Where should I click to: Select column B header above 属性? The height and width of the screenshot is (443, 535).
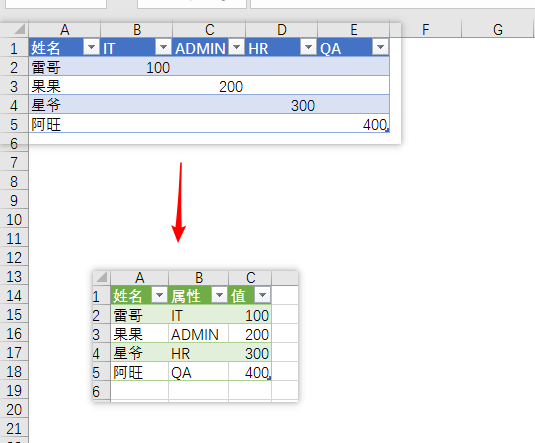(x=199, y=278)
